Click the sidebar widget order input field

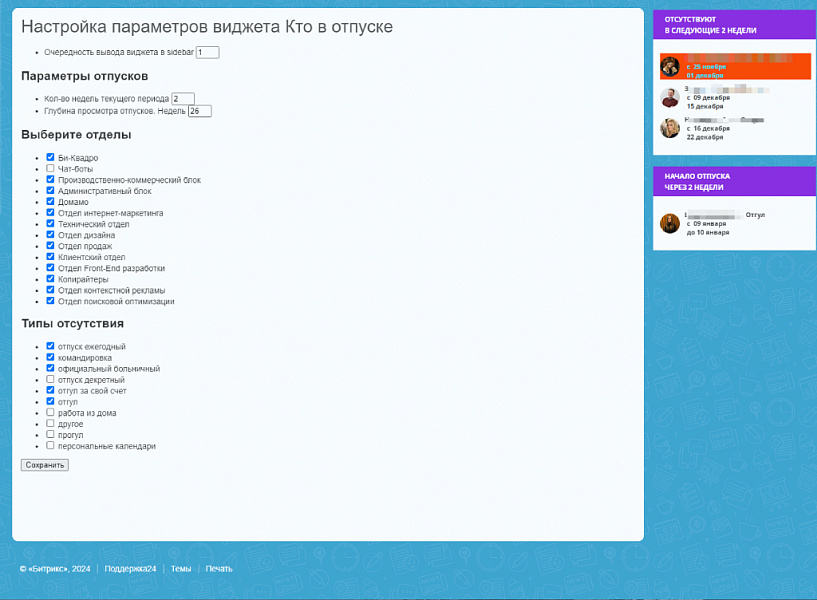206,51
